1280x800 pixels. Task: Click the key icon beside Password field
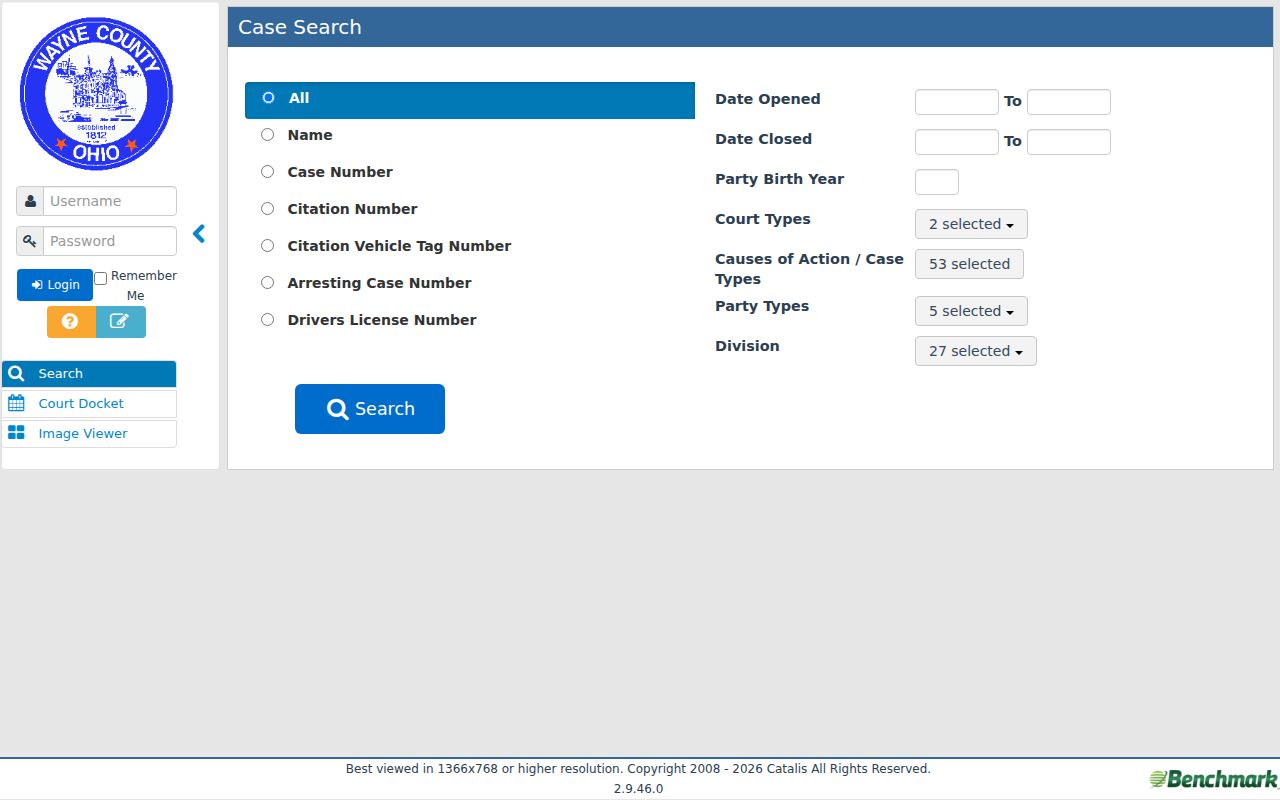click(x=30, y=241)
